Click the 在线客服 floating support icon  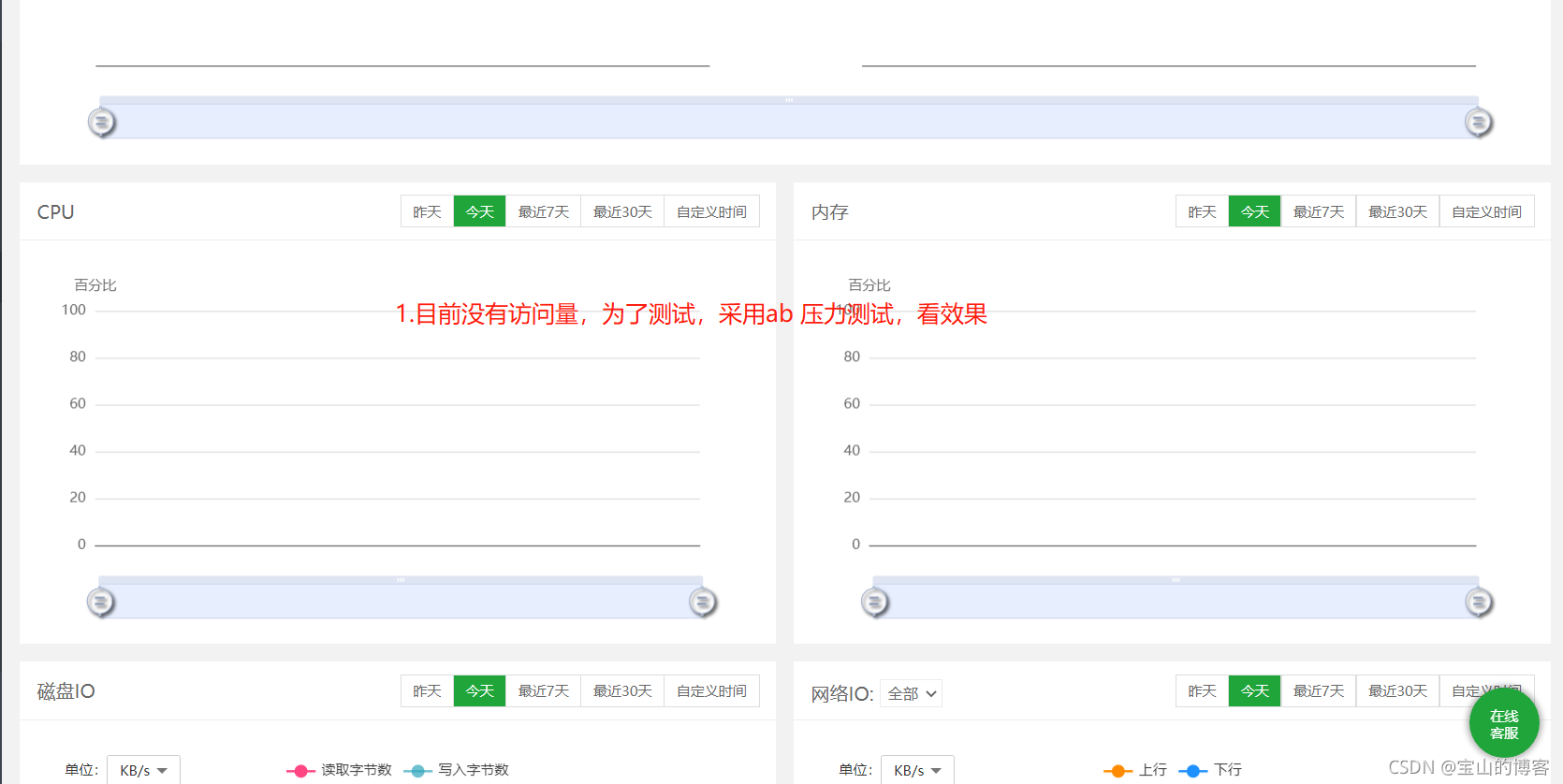pyautogui.click(x=1503, y=724)
